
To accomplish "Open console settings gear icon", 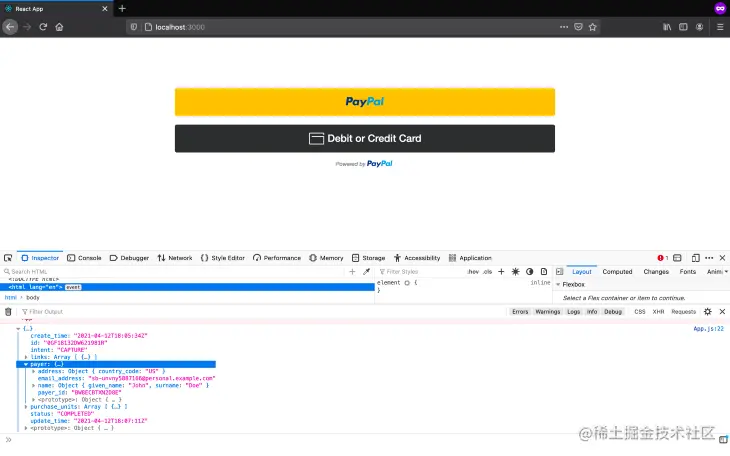I will pyautogui.click(x=708, y=312).
